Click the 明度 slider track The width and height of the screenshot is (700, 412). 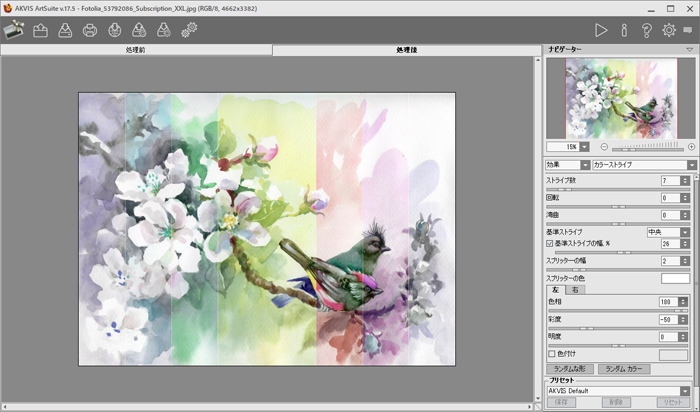tap(618, 346)
